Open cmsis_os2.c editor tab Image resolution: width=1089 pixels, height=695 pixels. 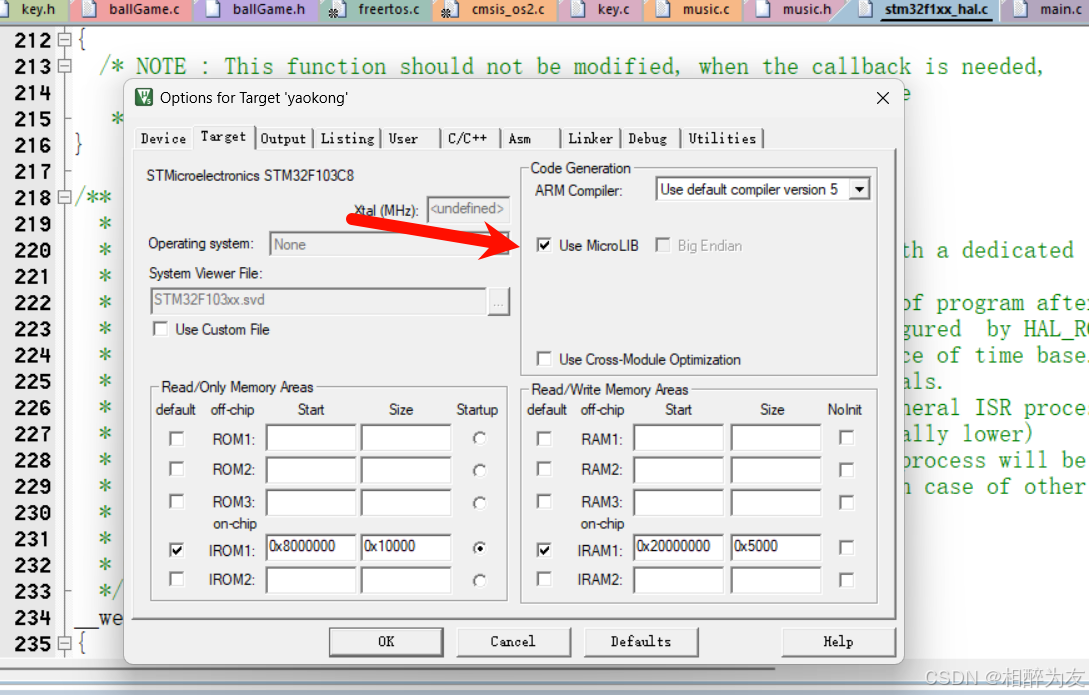(494, 10)
